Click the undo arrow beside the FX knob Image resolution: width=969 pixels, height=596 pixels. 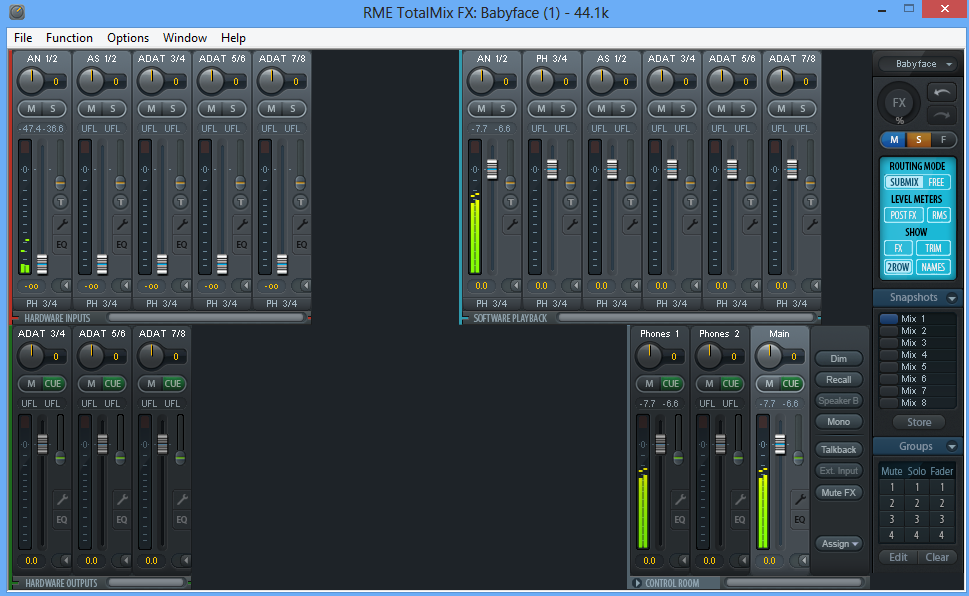click(x=941, y=92)
